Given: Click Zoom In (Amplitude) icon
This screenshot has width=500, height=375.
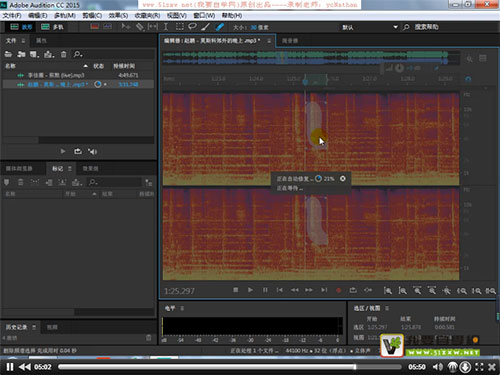Looking at the screenshot, I should coord(388,291).
